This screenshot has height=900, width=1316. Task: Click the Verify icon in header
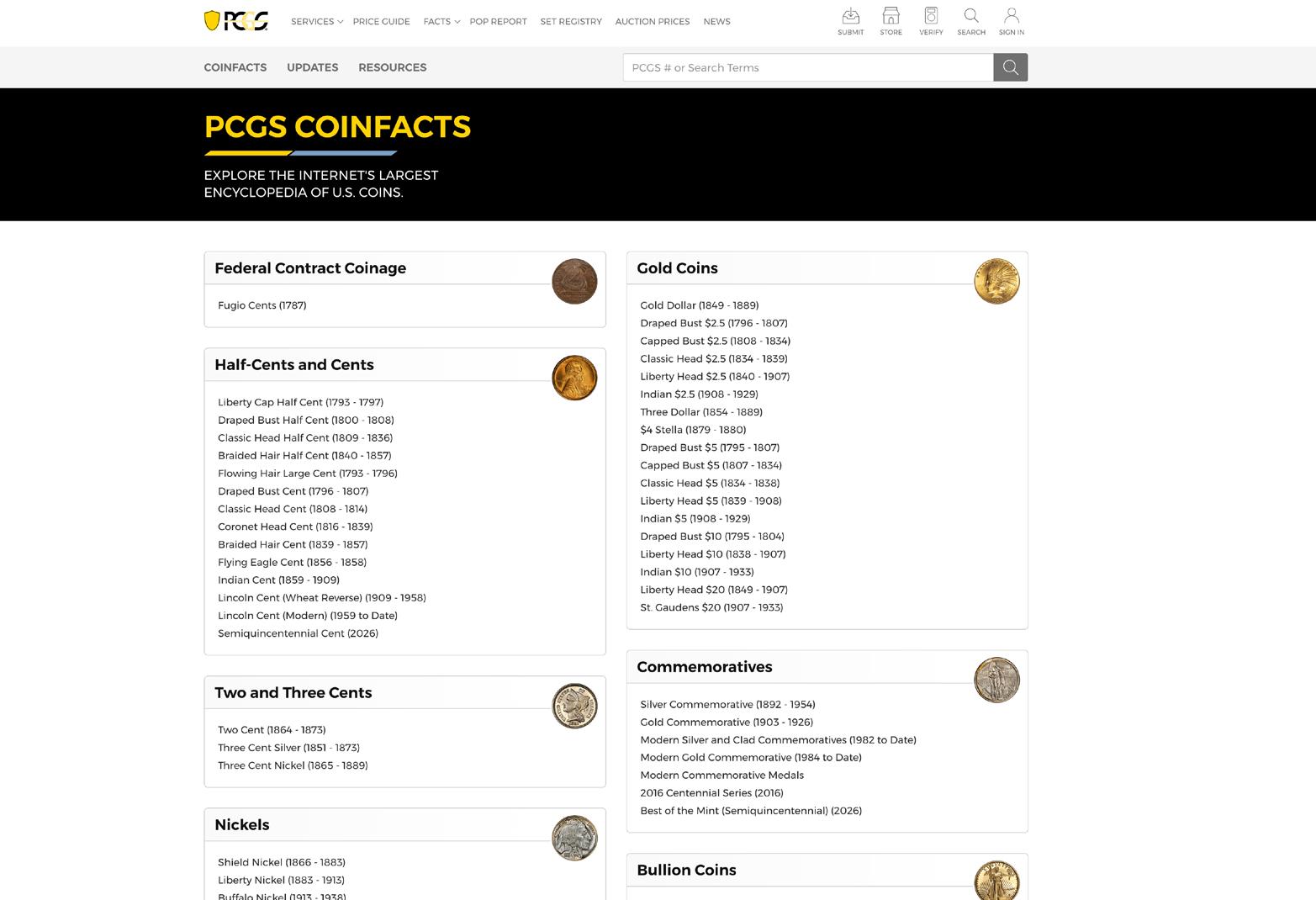coord(931,21)
